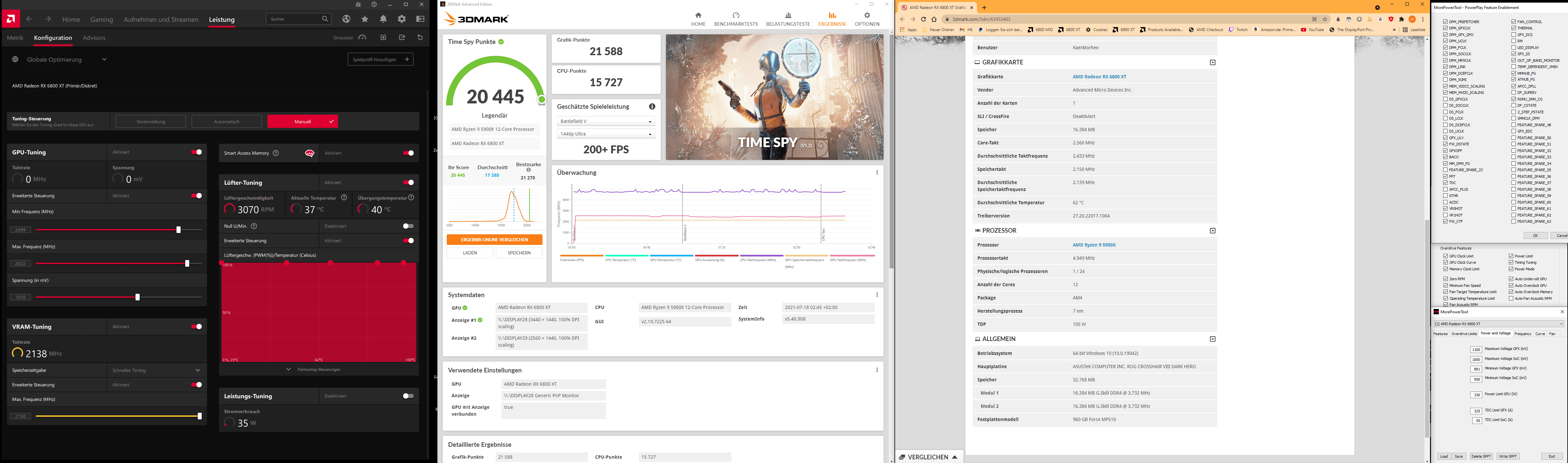This screenshot has height=463, width=1568.
Task: Toggle Lüfter-Tuning switch
Action: click(408, 182)
